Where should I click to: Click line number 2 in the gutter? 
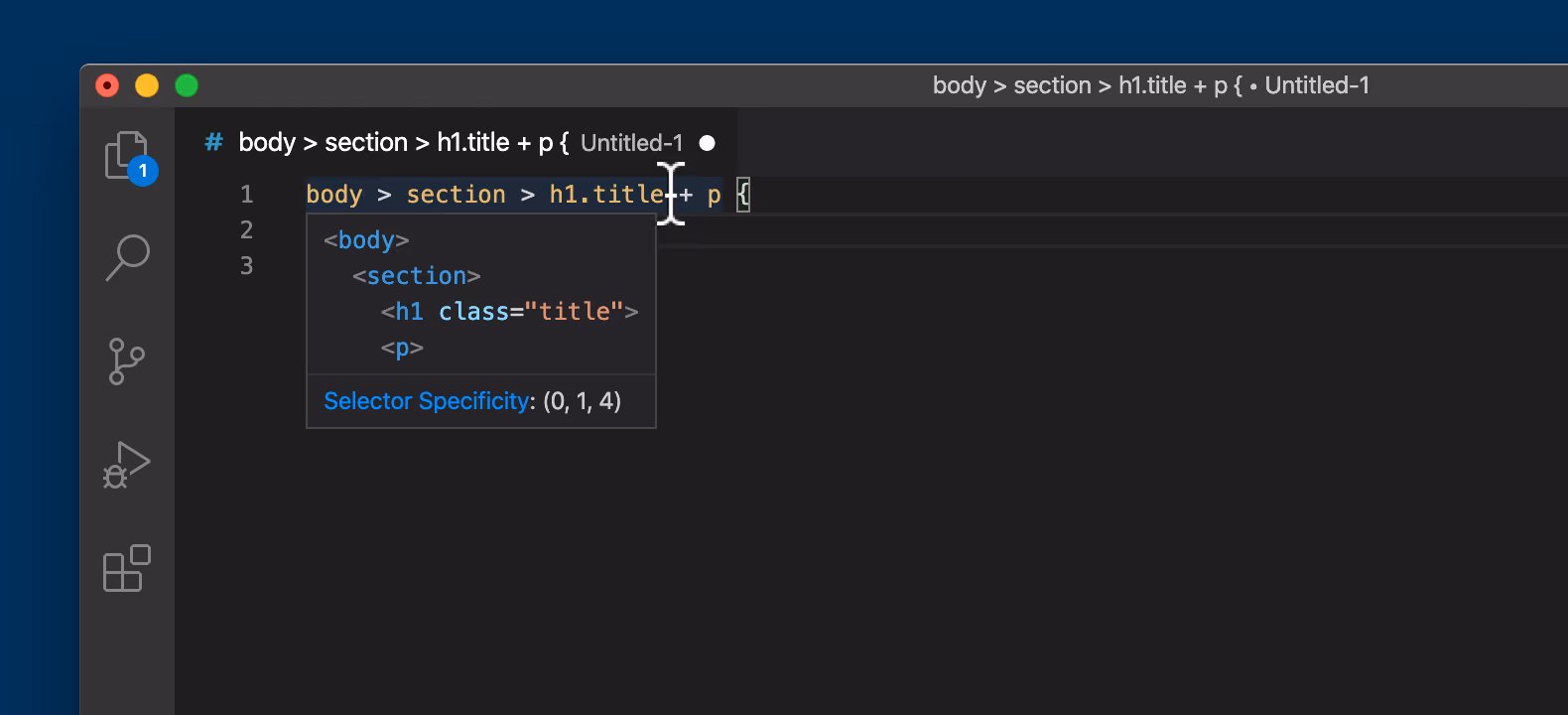246,230
